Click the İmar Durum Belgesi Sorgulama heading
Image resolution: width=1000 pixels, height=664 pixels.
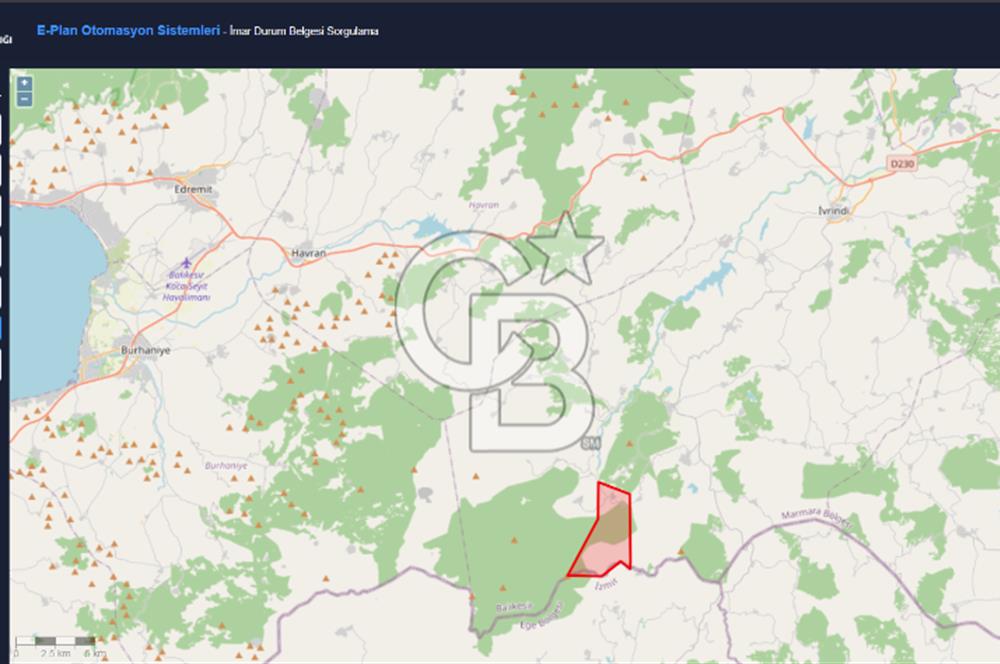click(304, 31)
